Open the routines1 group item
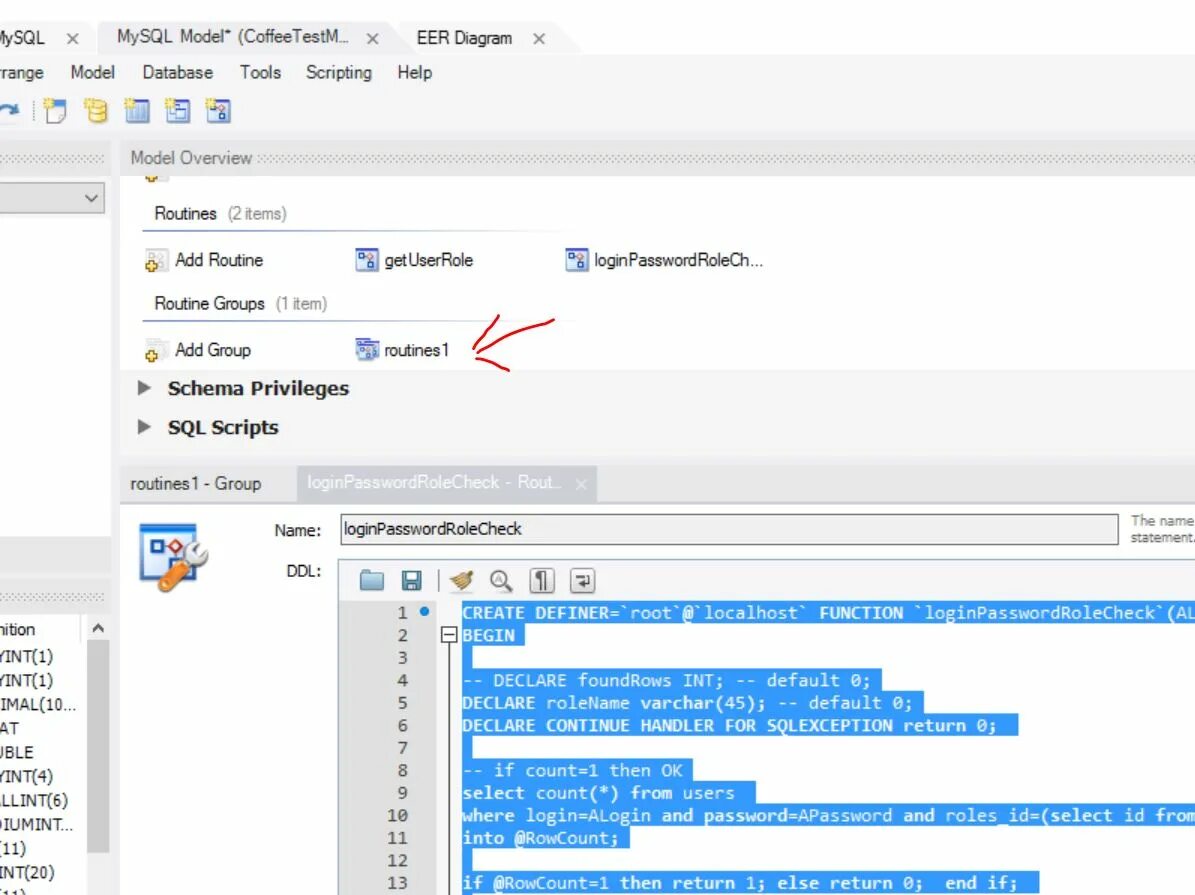The height and width of the screenshot is (895, 1195). point(402,350)
